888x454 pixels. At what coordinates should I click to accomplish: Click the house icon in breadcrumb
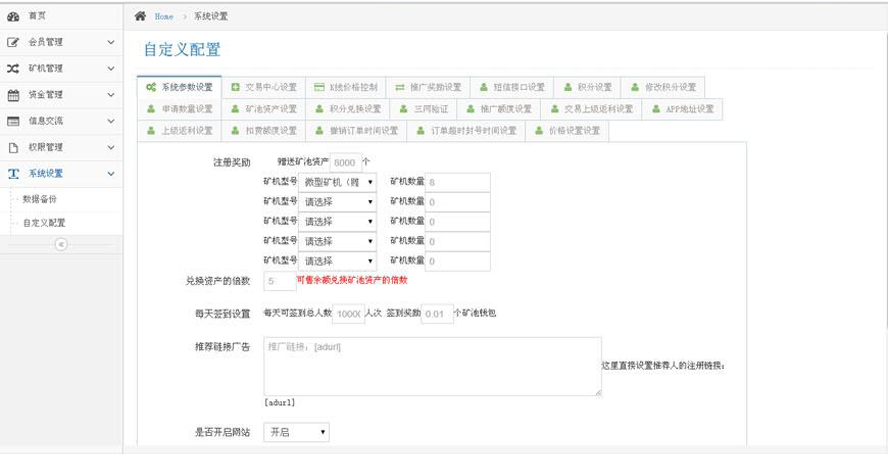pos(140,16)
